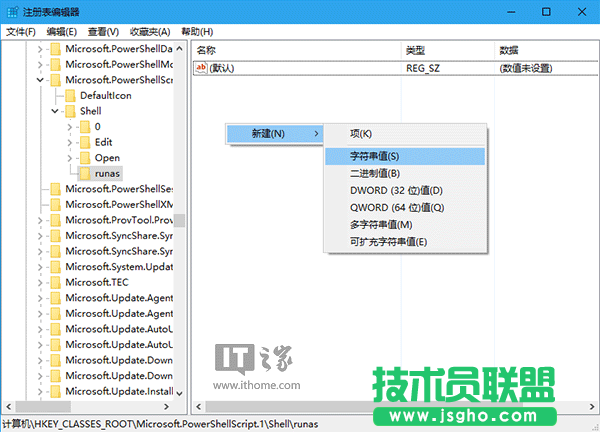Viewport: 600px width, 432px height.
Task: Click Microsoft.ProvTool.Prov folder icon
Action: (x=56, y=220)
